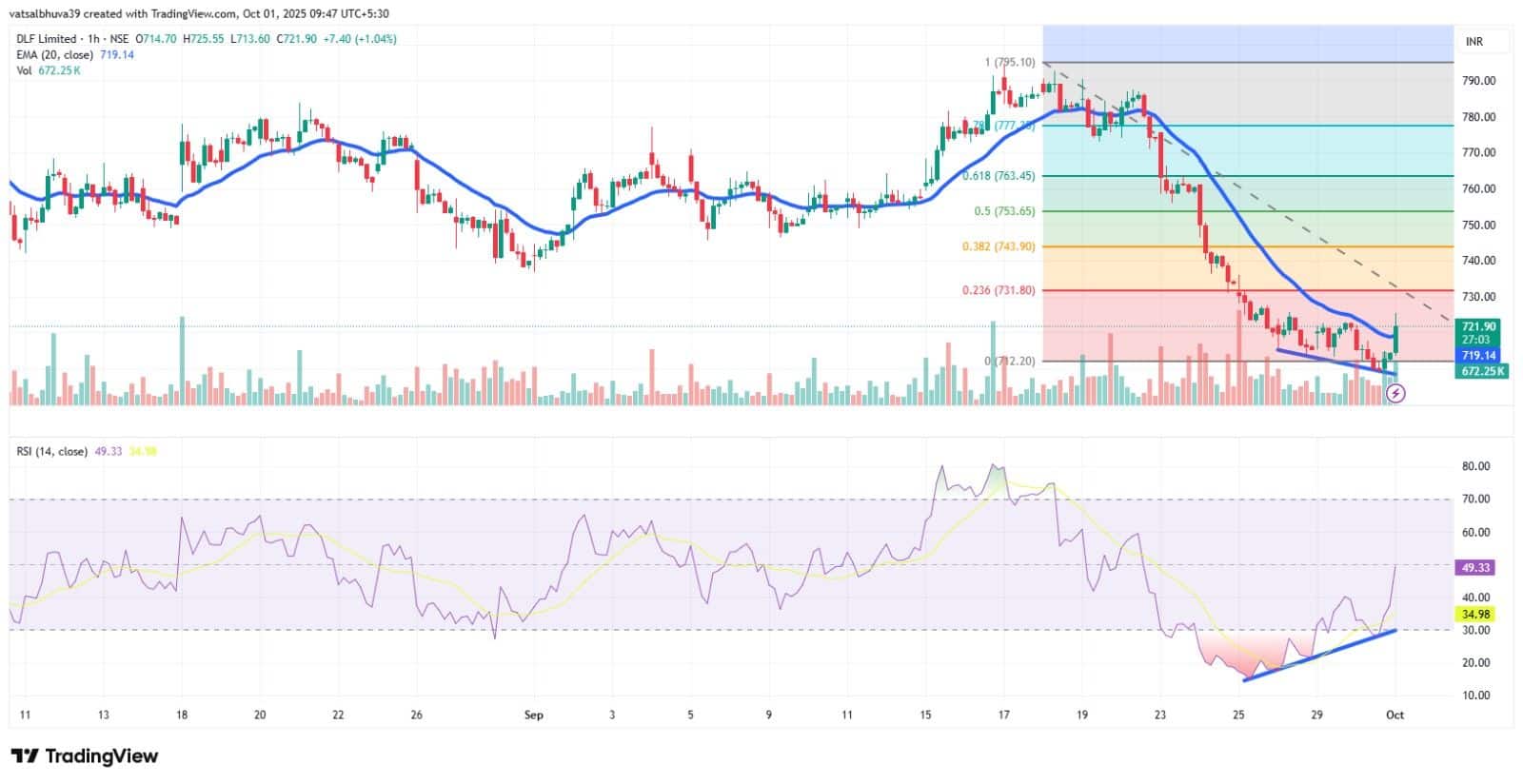Click the yellow RSI average tag 34.98
This screenshot has height=784, width=1523.
pos(1475,615)
